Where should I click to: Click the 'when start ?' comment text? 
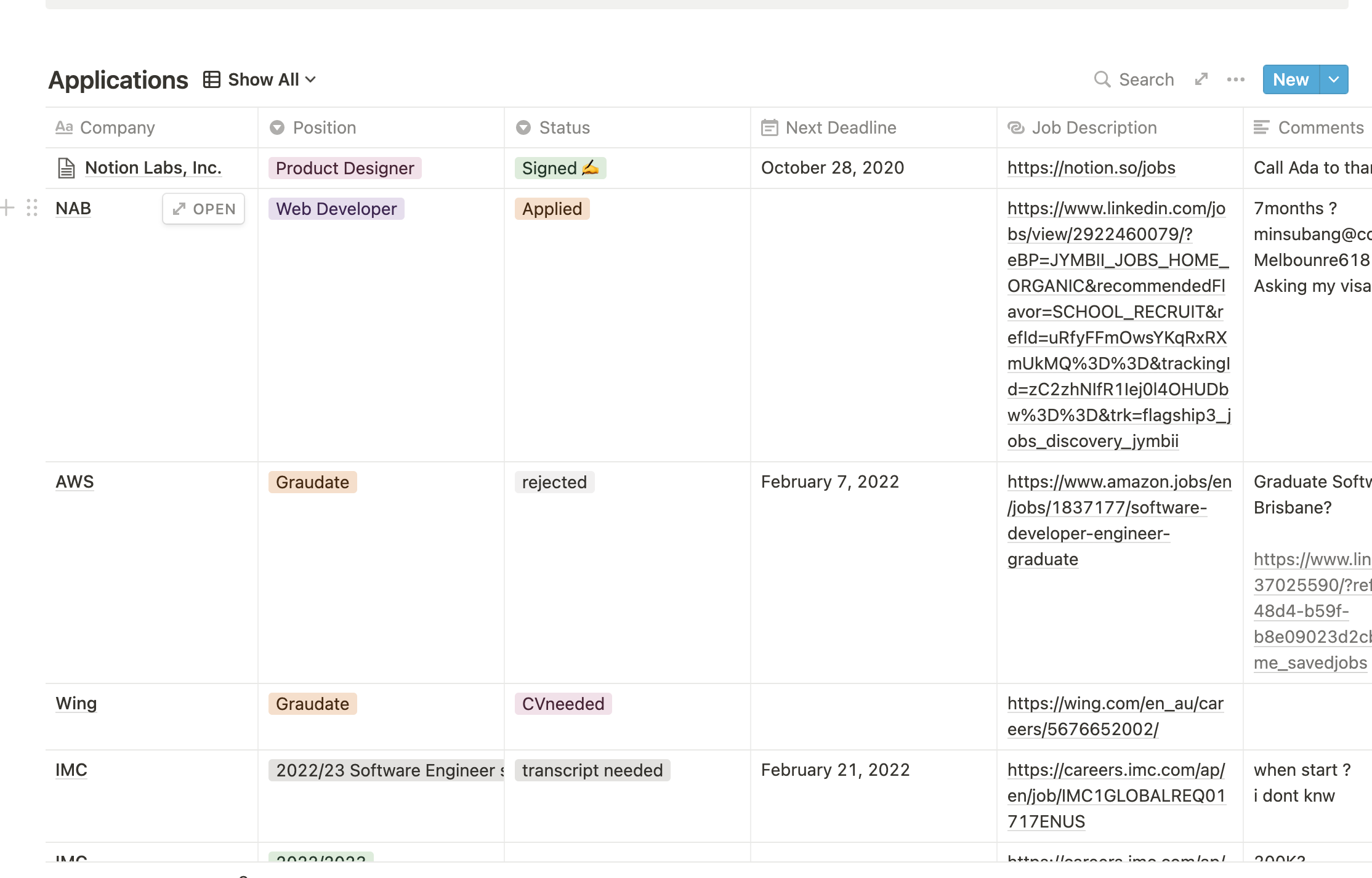coord(1302,770)
